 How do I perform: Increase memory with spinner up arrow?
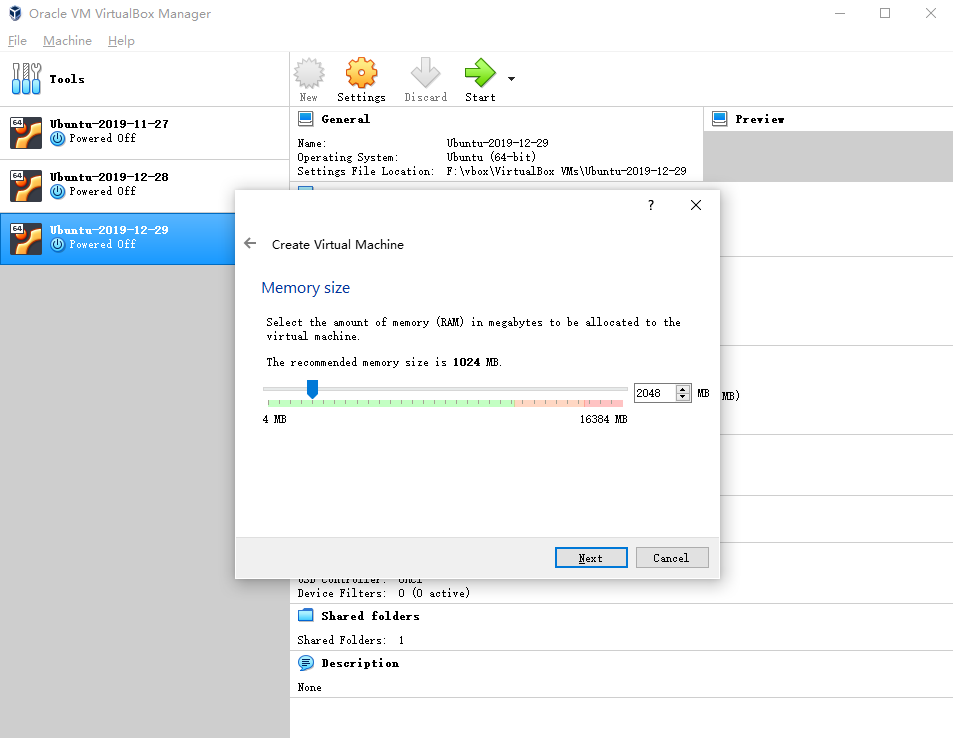683,389
